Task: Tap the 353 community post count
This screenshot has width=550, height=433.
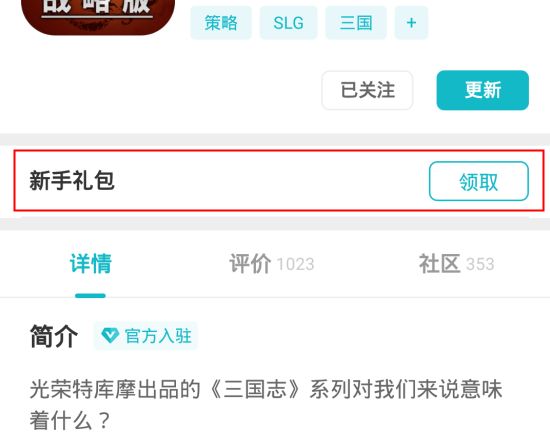Action: pyautogui.click(x=480, y=264)
